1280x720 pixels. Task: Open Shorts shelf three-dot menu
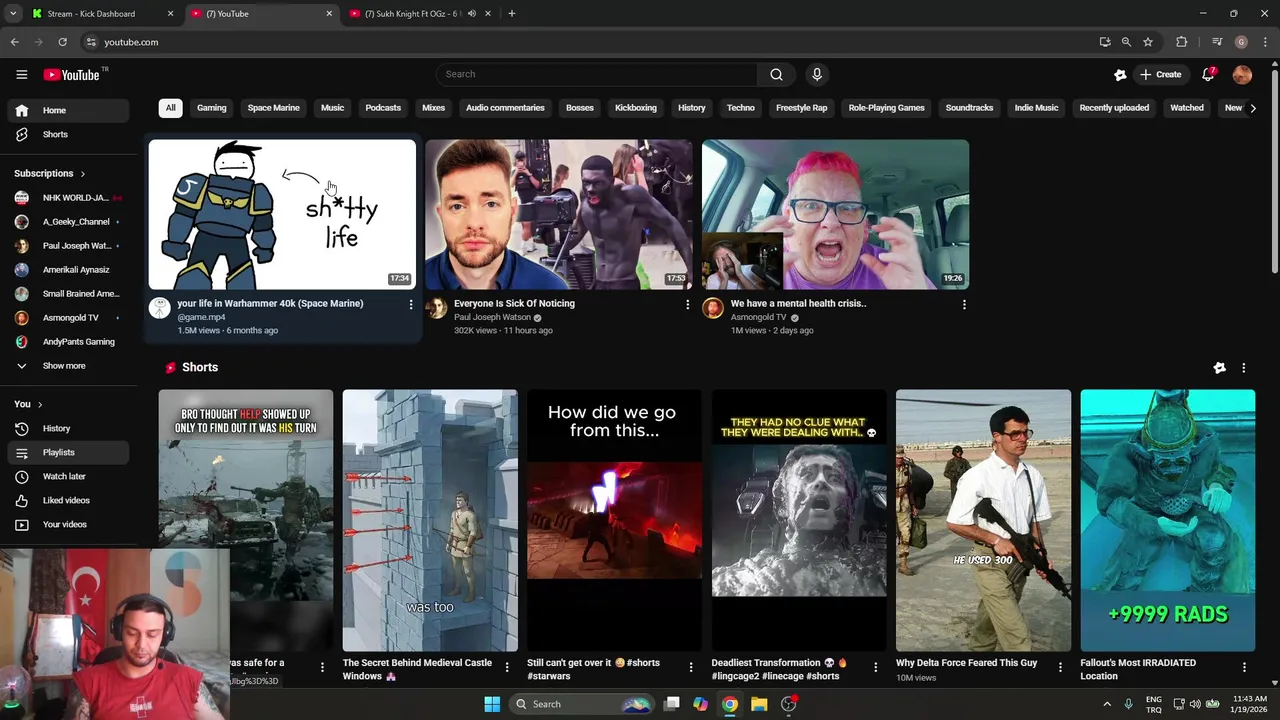1243,368
